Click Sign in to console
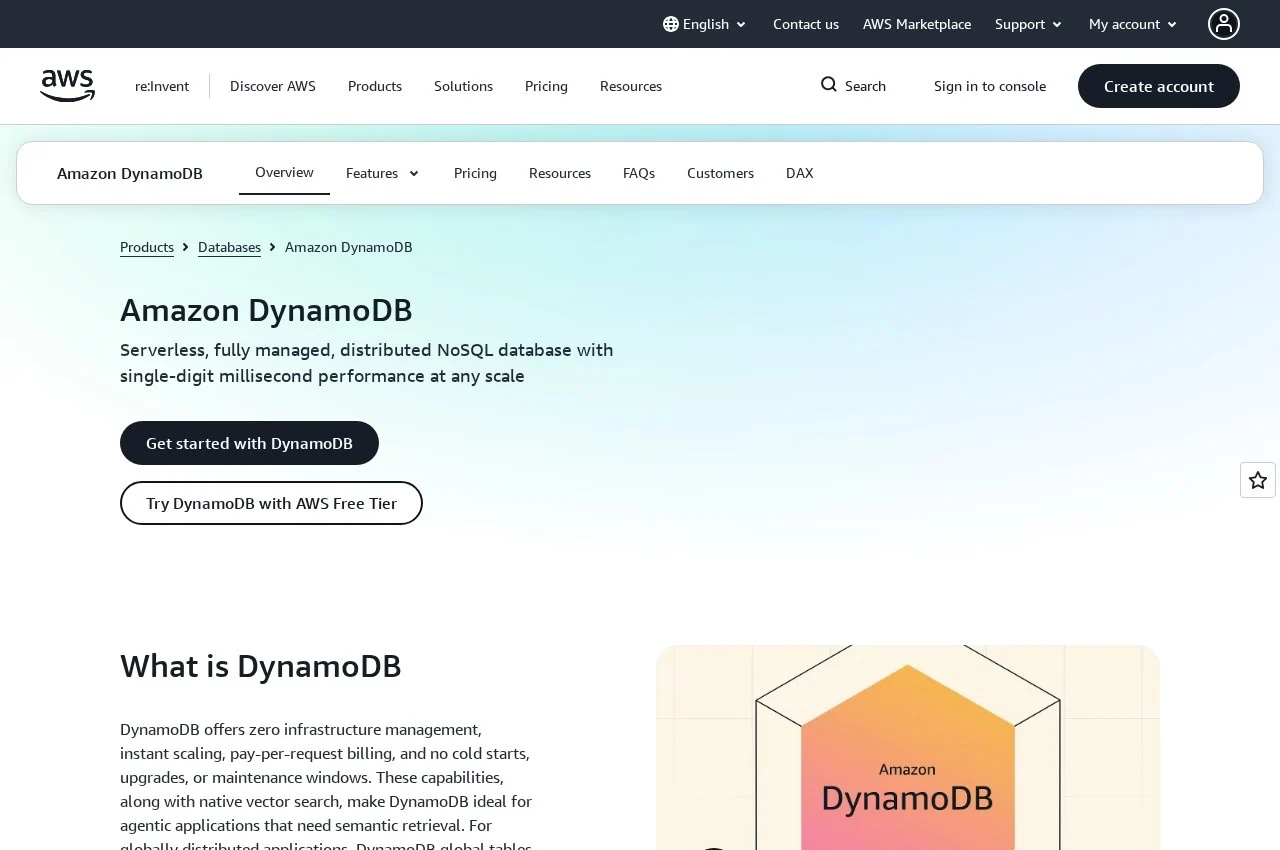 (990, 86)
